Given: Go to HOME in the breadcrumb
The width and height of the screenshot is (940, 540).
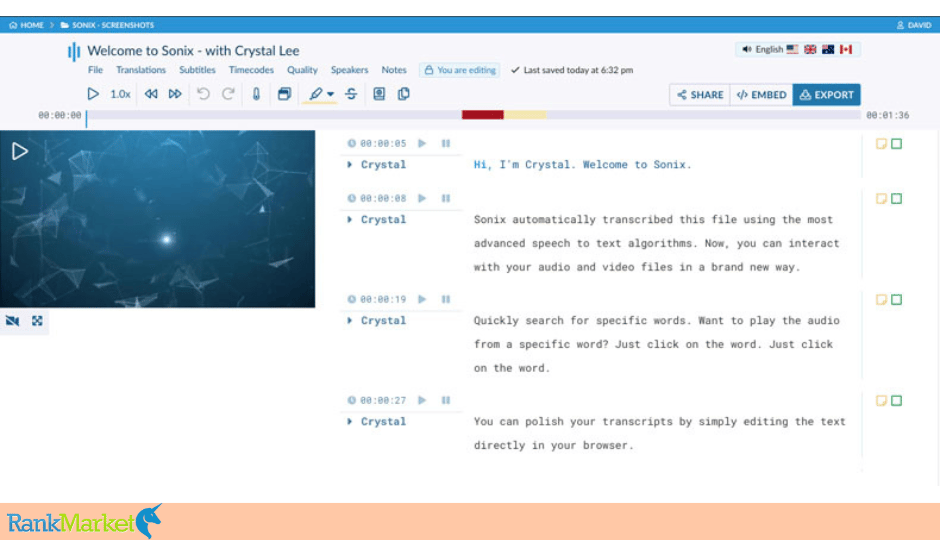Looking at the screenshot, I should click(26, 25).
